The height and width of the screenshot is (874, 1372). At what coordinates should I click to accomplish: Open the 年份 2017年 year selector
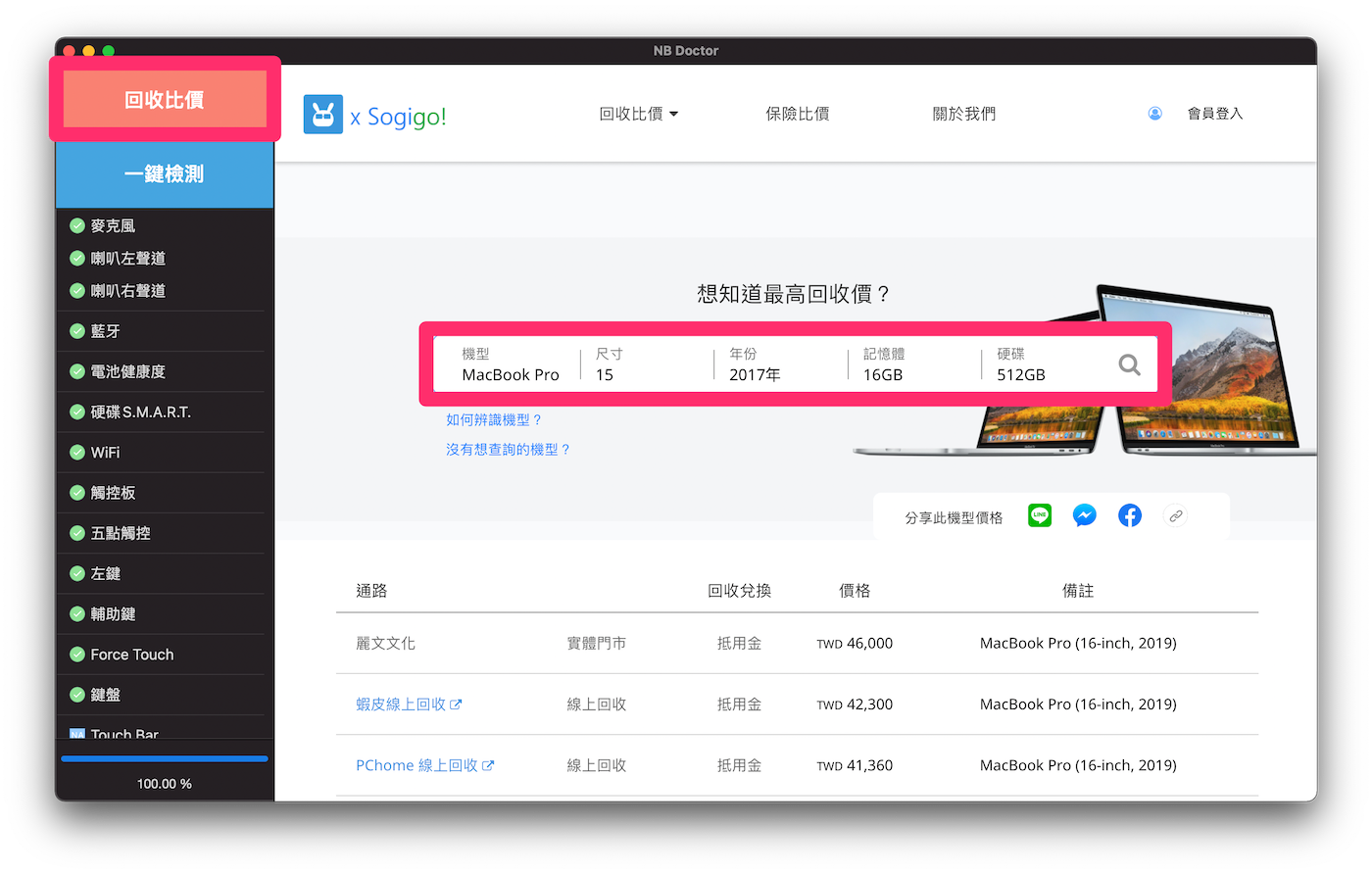[x=781, y=364]
